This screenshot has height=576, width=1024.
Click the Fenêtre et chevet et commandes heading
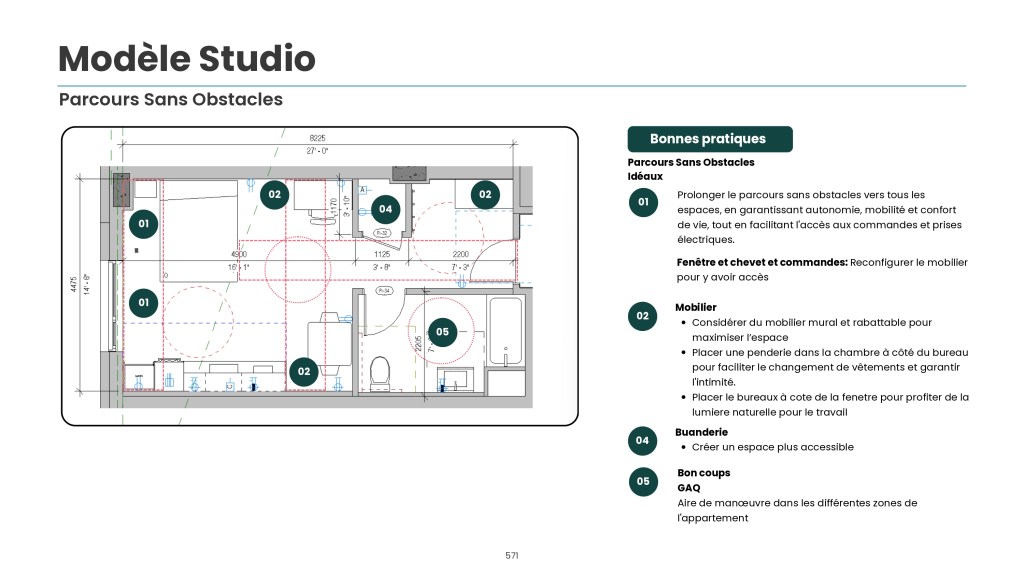pyautogui.click(x=762, y=263)
